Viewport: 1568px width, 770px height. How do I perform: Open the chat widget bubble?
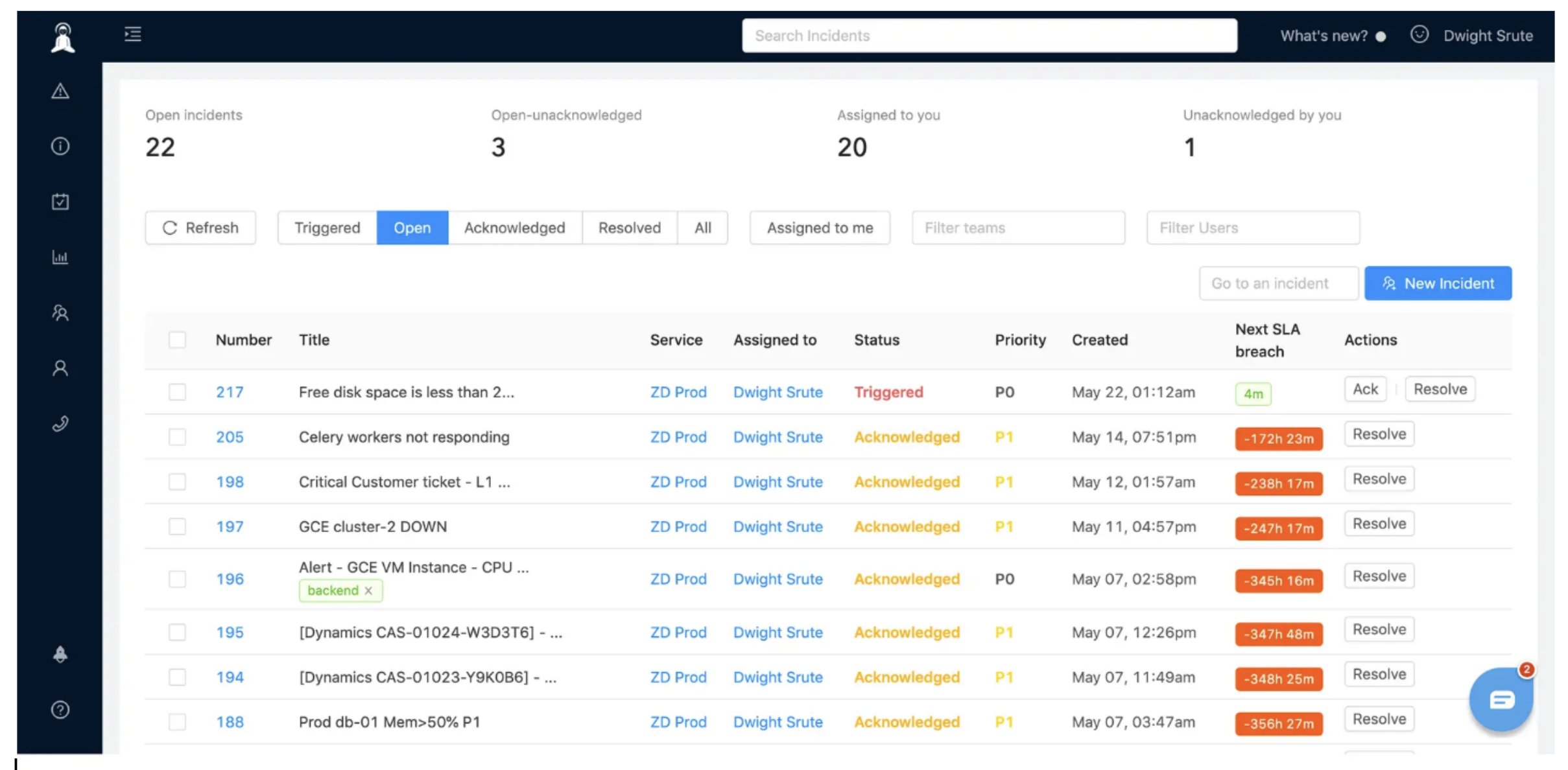pos(1501,699)
